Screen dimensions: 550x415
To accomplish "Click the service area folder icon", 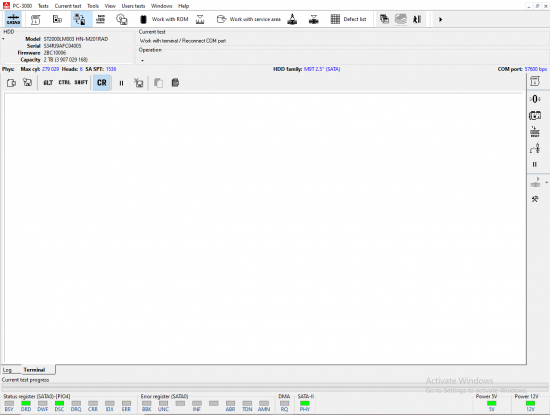I will coord(221,19).
